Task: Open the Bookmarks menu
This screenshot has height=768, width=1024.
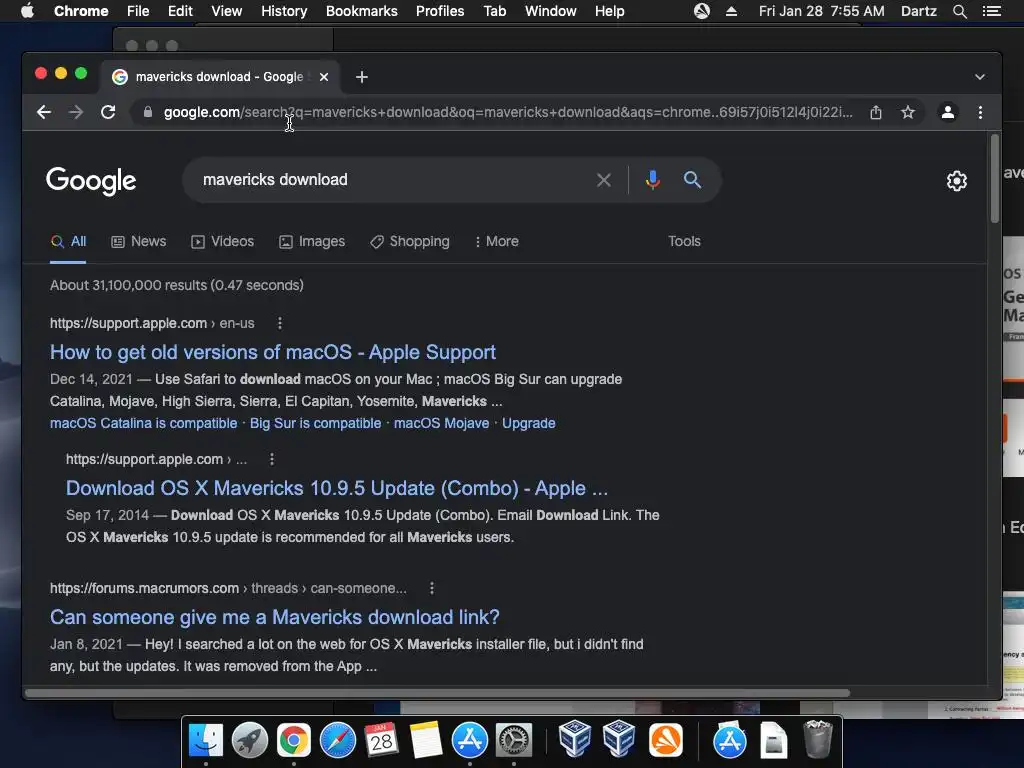Action: (x=362, y=11)
